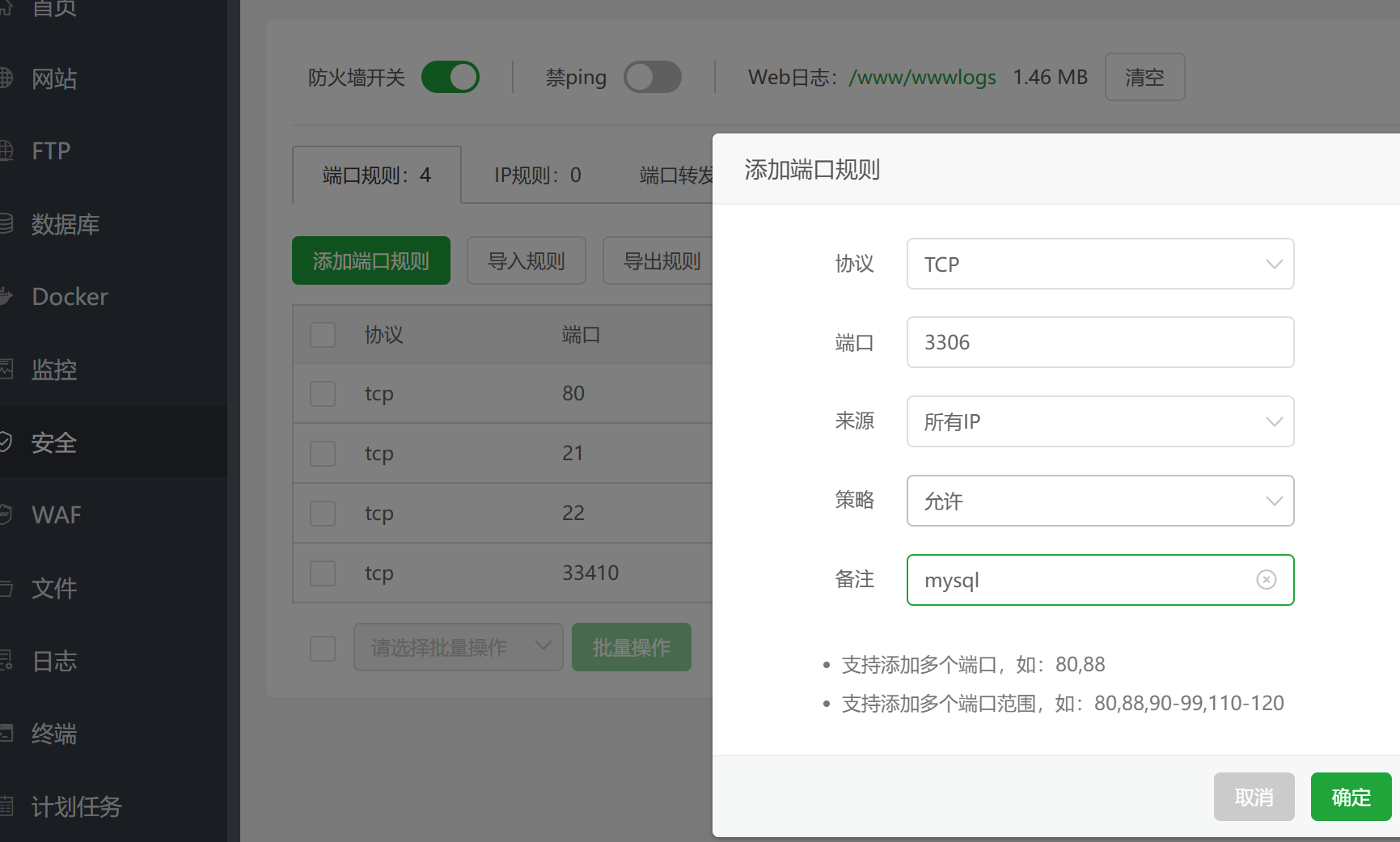Toggle the firewall switch off
Viewport: 1400px width, 842px height.
pyautogui.click(x=450, y=78)
